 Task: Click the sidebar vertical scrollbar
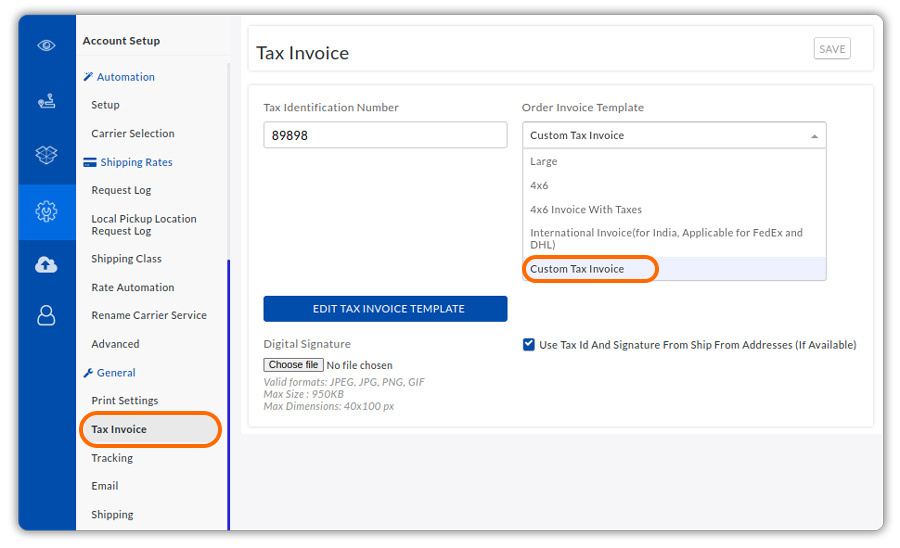(x=228, y=395)
